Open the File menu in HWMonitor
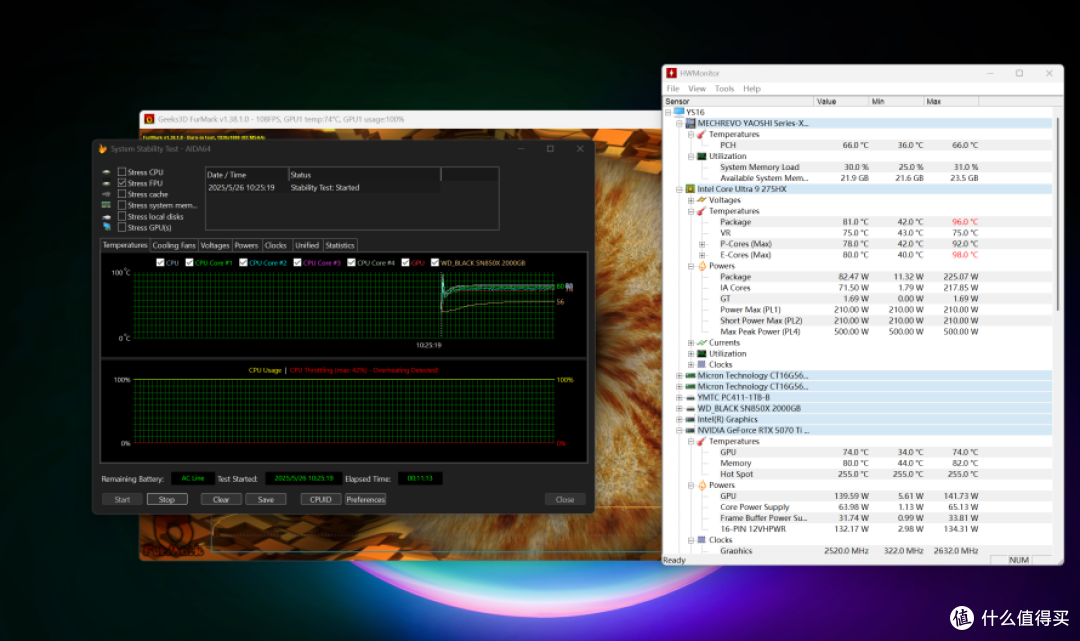1080x641 pixels. click(673, 89)
